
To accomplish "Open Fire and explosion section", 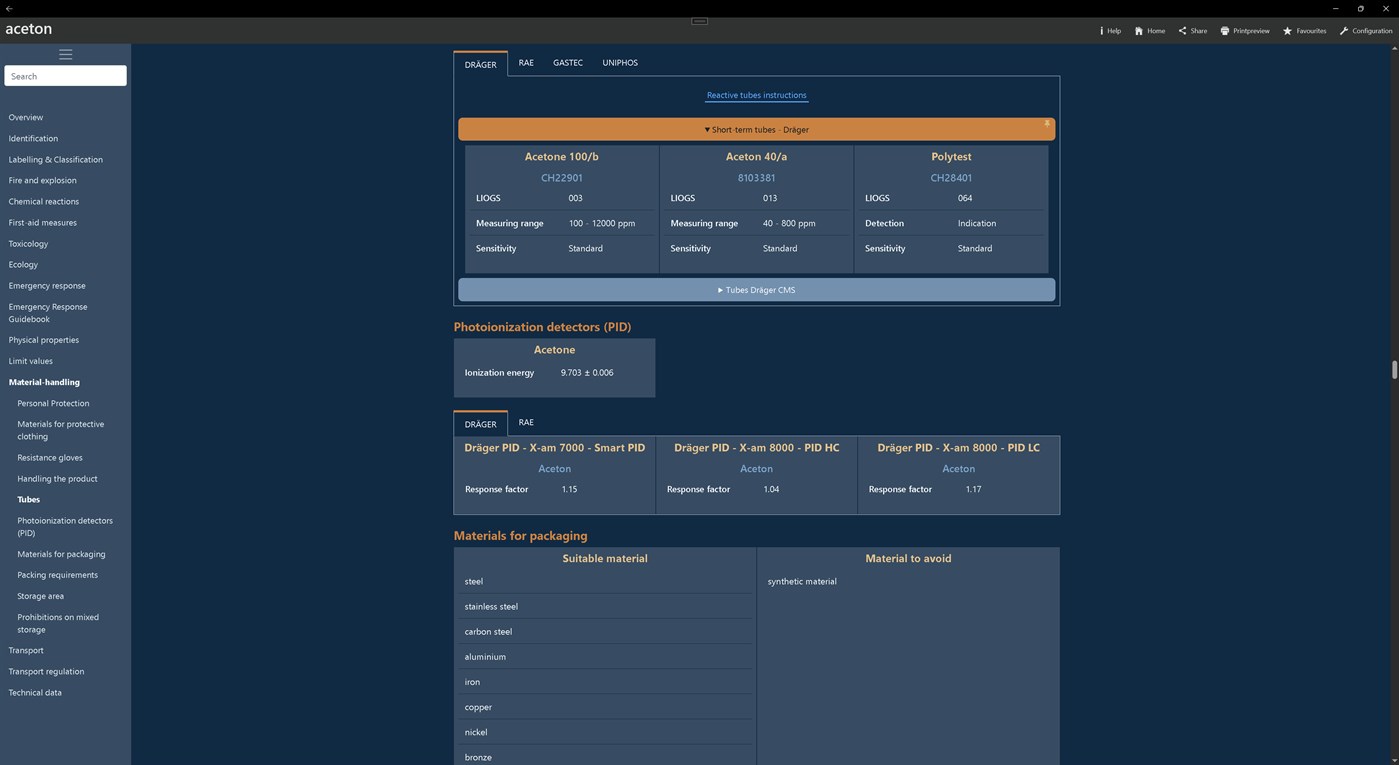I will pos(42,180).
